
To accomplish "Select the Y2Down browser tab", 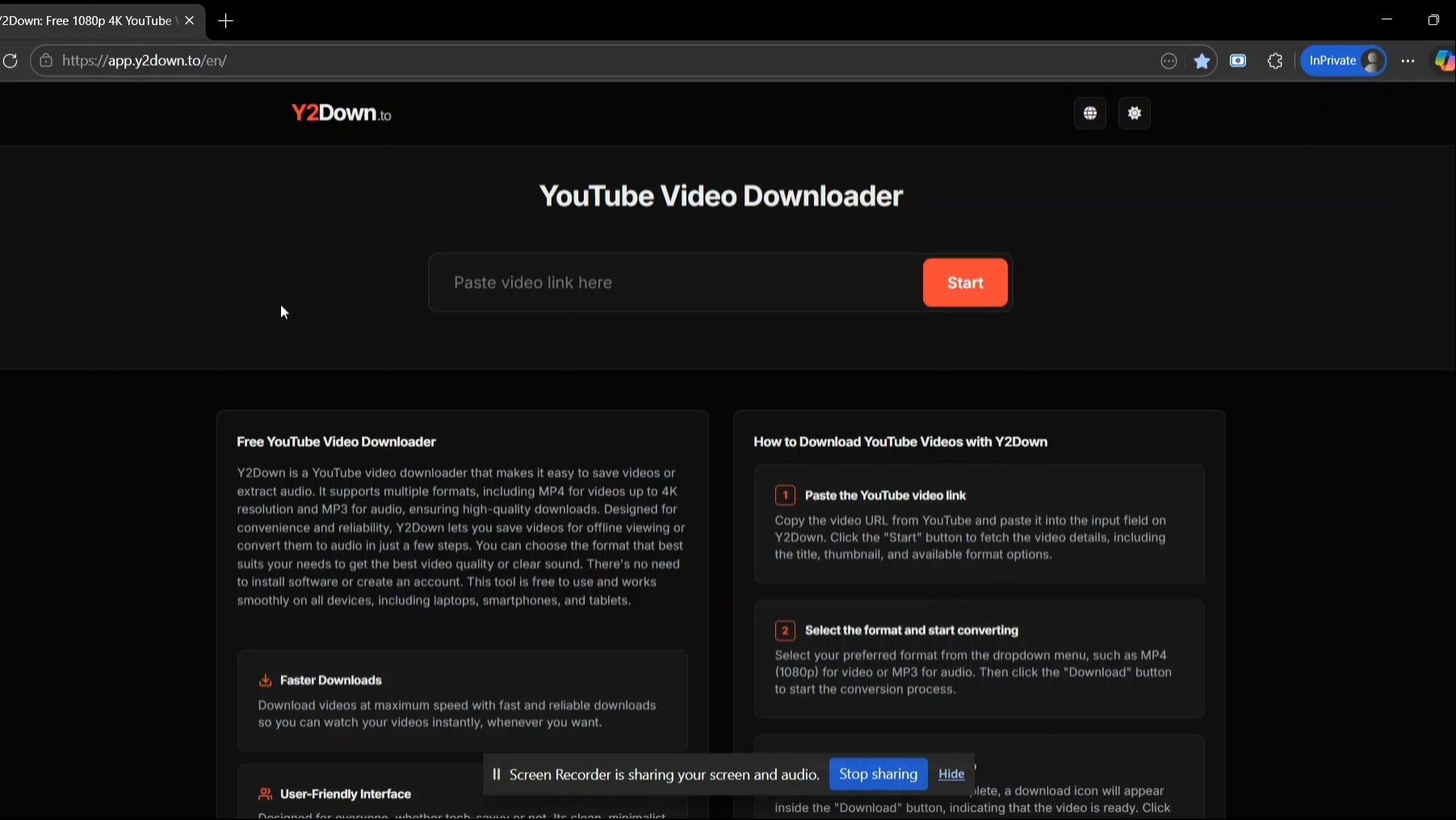I will (87, 21).
